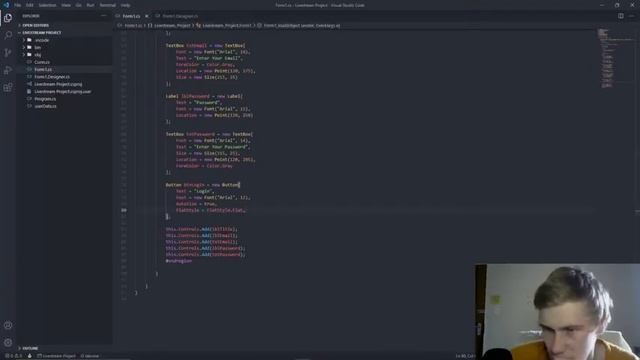Viewport: 640px width, 360px height.
Task: Open the Selection menu
Action: pos(47,5)
